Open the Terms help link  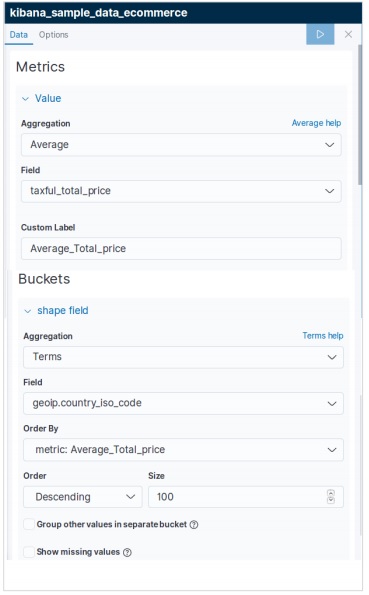(323, 335)
